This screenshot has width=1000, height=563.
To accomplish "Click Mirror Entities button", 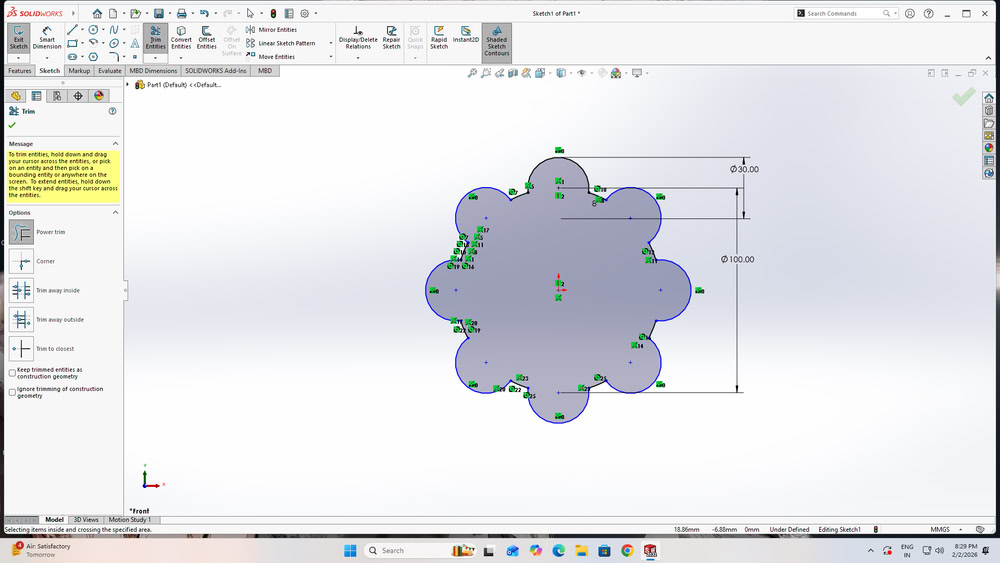I will [x=272, y=30].
